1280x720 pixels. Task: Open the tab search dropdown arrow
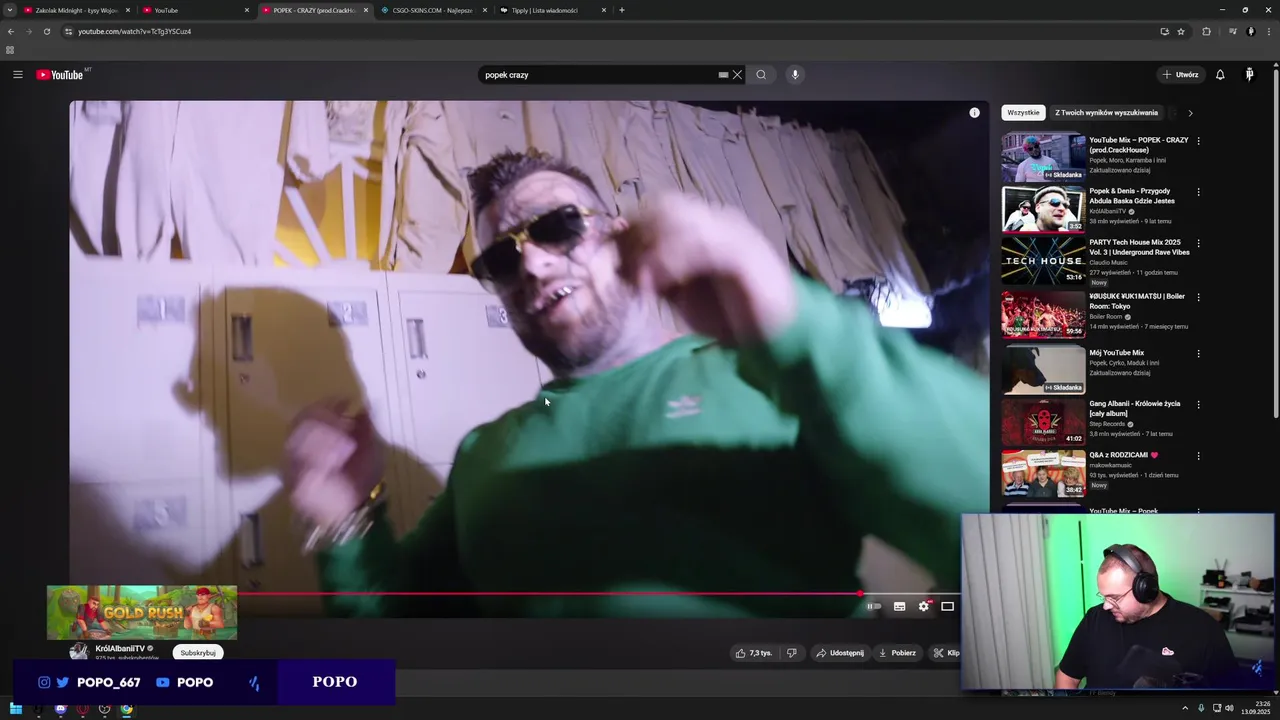[x=10, y=10]
